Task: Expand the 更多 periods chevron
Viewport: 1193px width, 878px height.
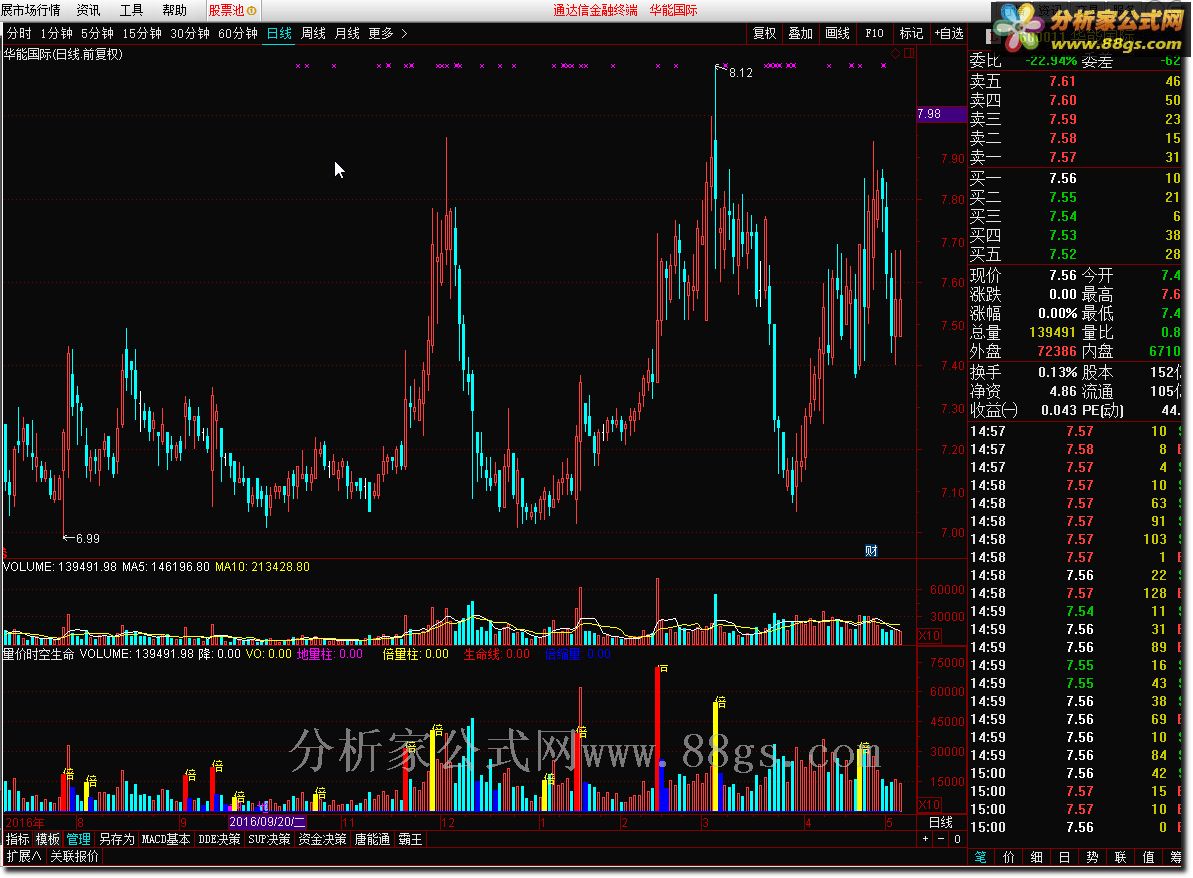Action: 404,33
